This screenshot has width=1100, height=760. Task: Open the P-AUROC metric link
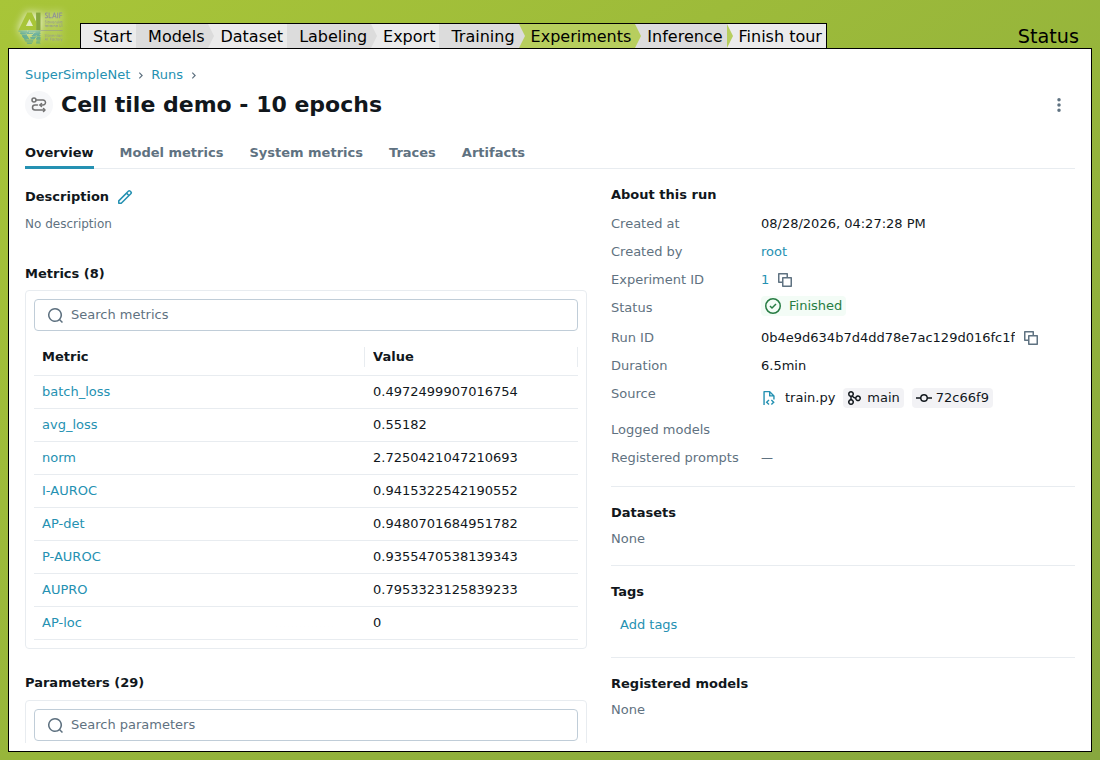pos(72,556)
